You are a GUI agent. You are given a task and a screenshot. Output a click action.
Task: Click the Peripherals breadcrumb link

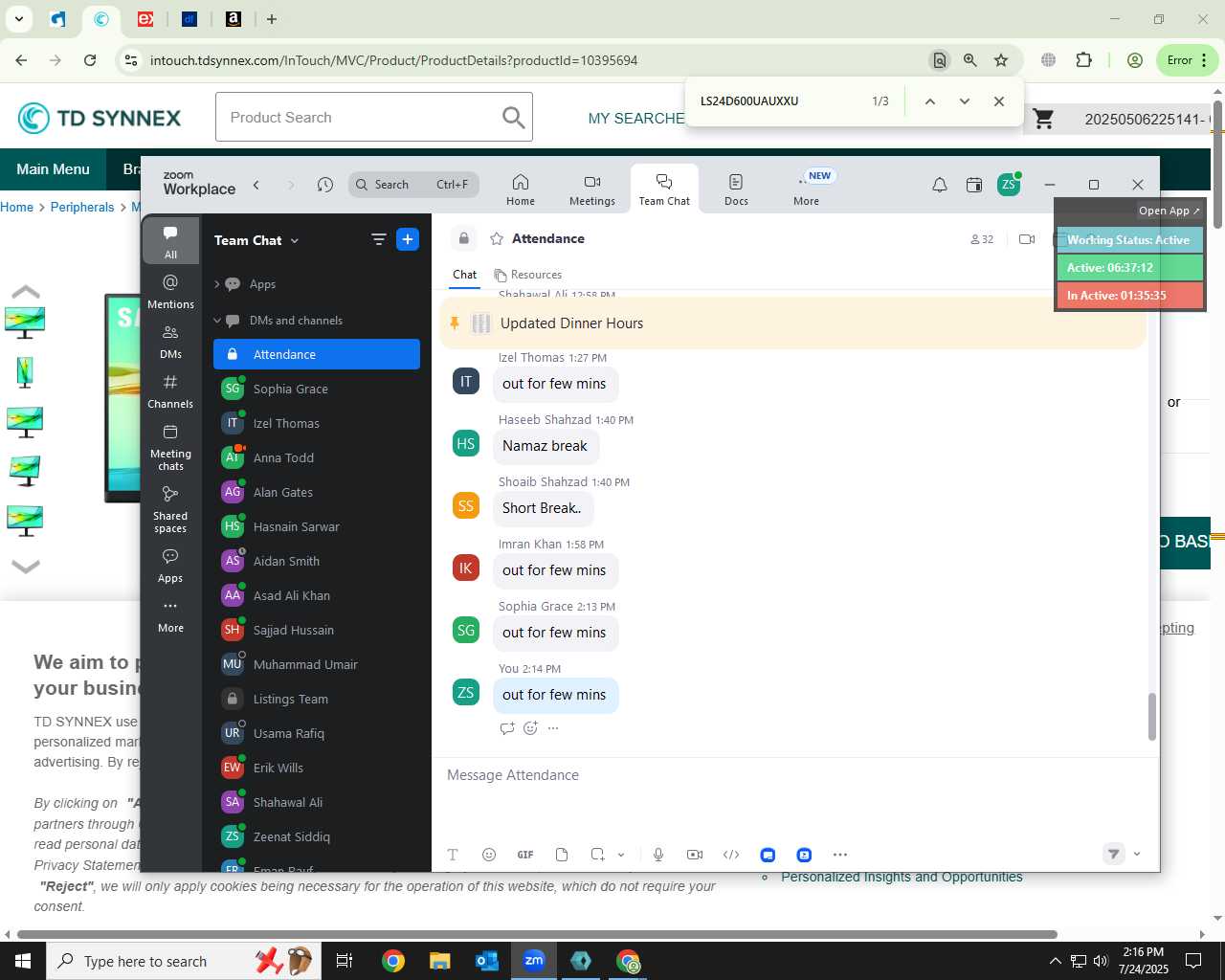pyautogui.click(x=82, y=207)
